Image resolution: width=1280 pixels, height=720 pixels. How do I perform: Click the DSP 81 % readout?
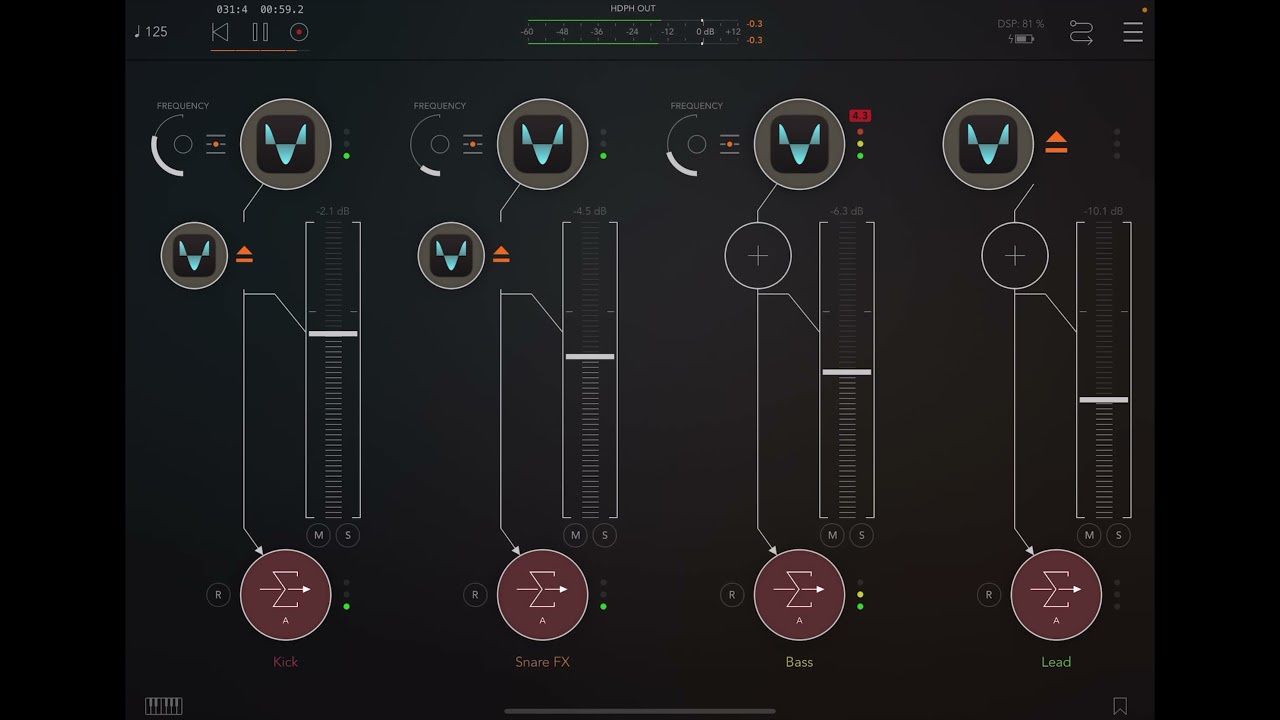click(1021, 24)
